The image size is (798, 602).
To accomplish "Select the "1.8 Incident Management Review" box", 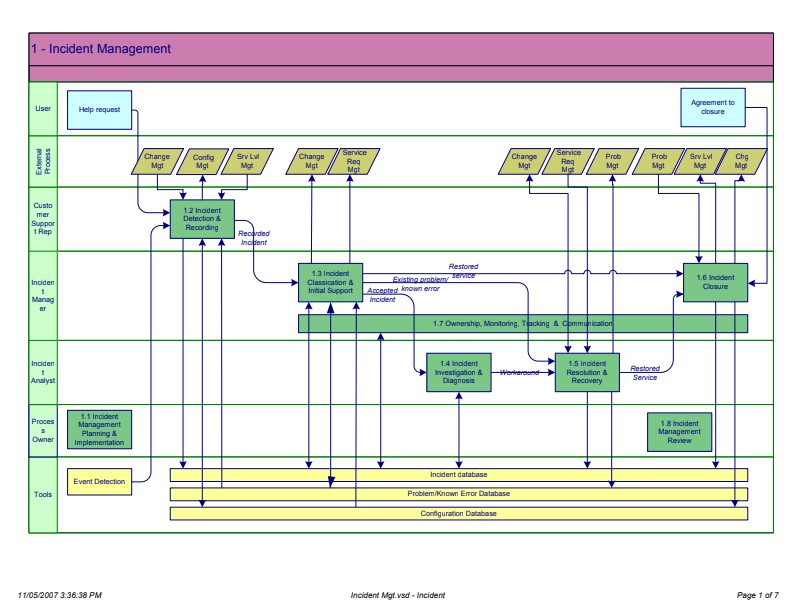I will (679, 432).
